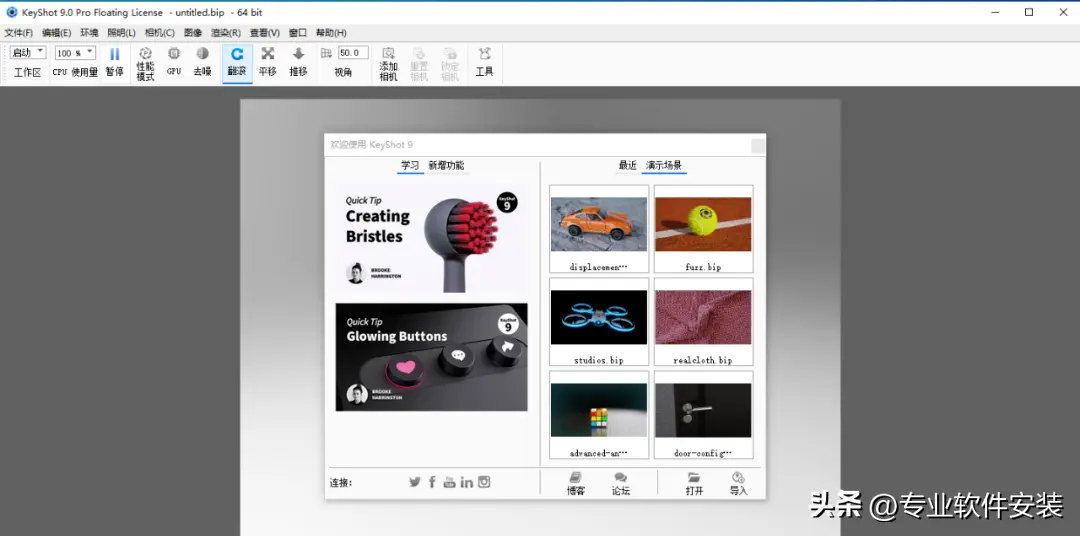Select the 推移 dolly camera tool
This screenshot has height=536, width=1080.
[x=298, y=63]
